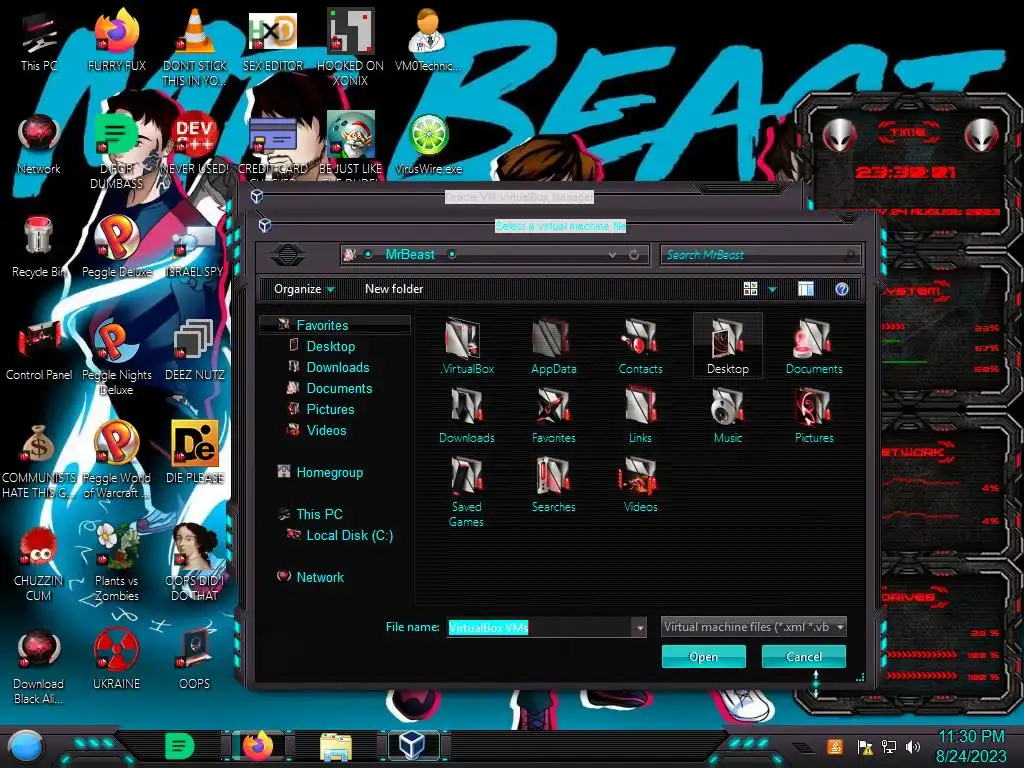The height and width of the screenshot is (768, 1024).
Task: Open the .VirtualBox folder
Action: [466, 346]
